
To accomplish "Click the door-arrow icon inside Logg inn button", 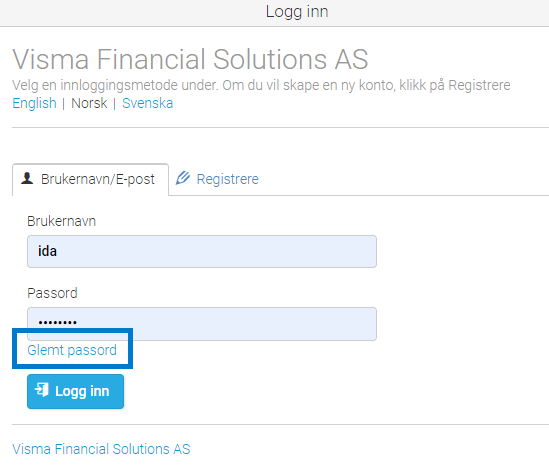I will click(42, 390).
